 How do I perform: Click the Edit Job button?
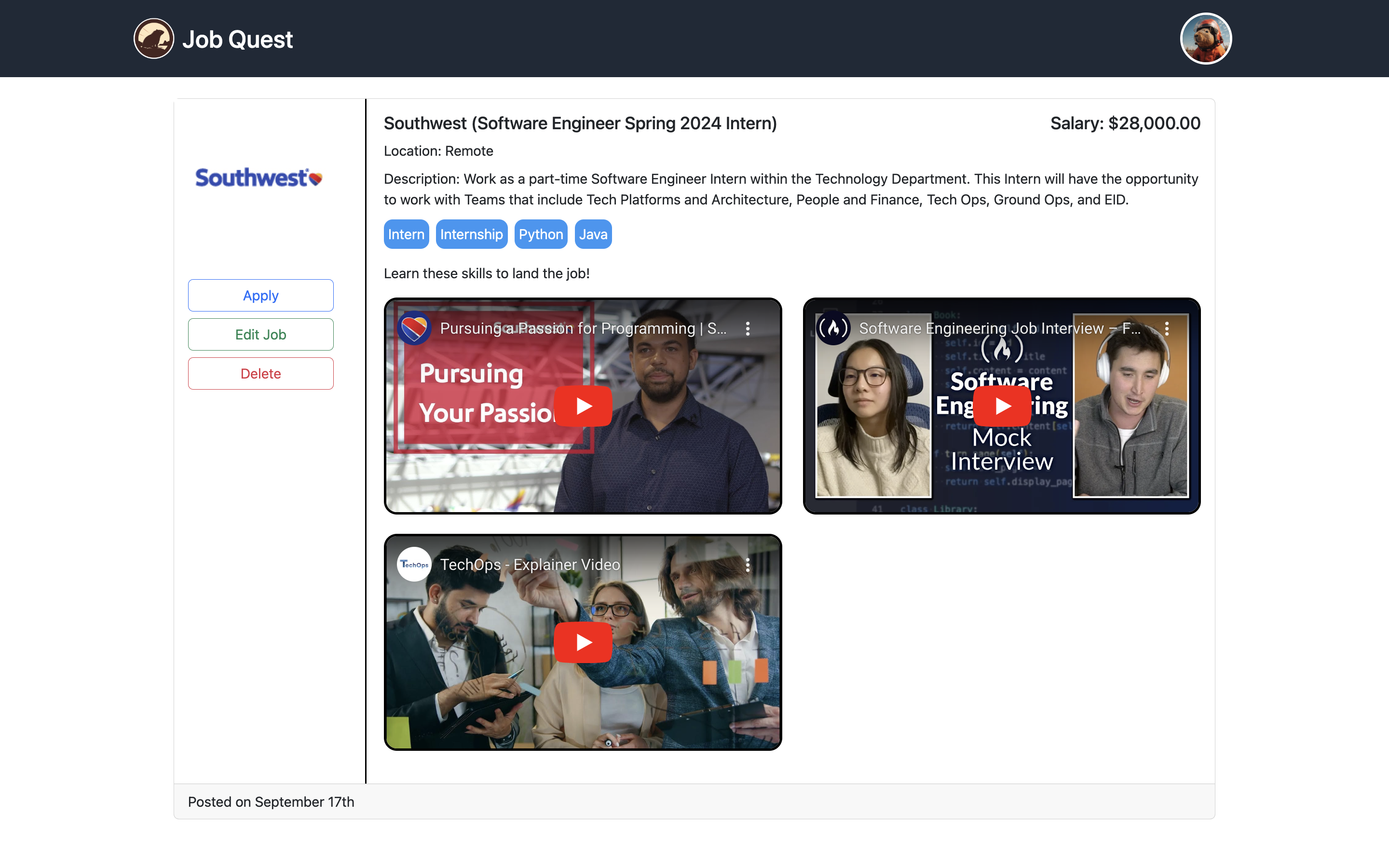click(260, 335)
